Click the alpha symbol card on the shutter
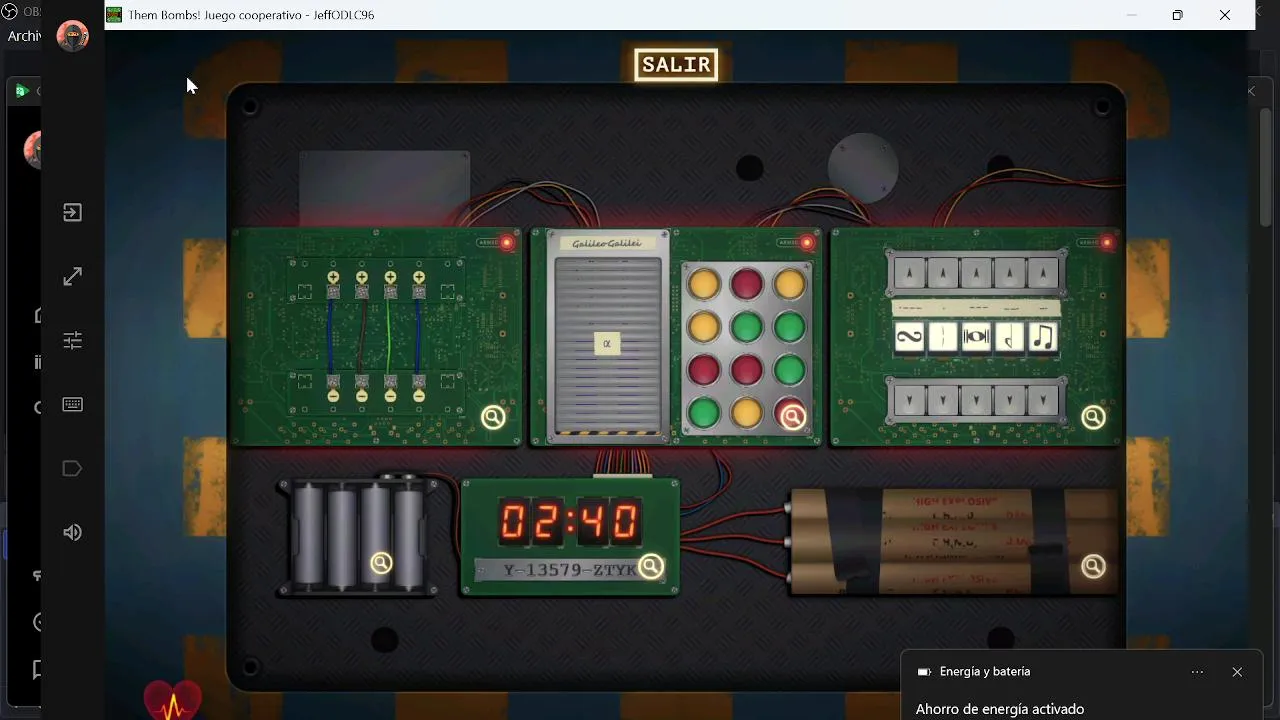1280x720 pixels. coord(607,344)
